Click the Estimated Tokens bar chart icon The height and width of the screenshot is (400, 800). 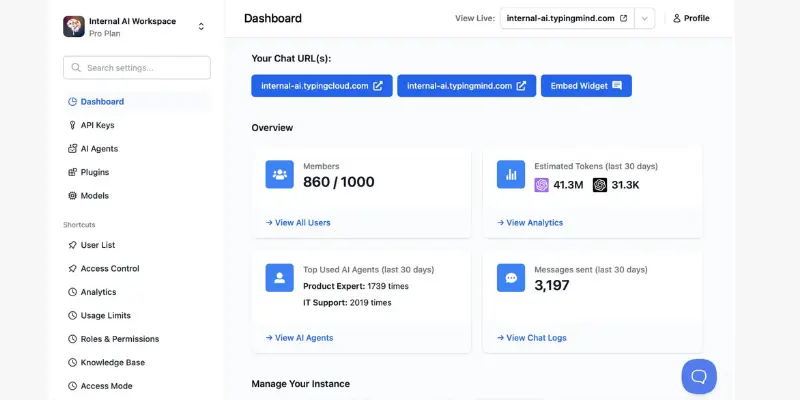pyautogui.click(x=511, y=174)
